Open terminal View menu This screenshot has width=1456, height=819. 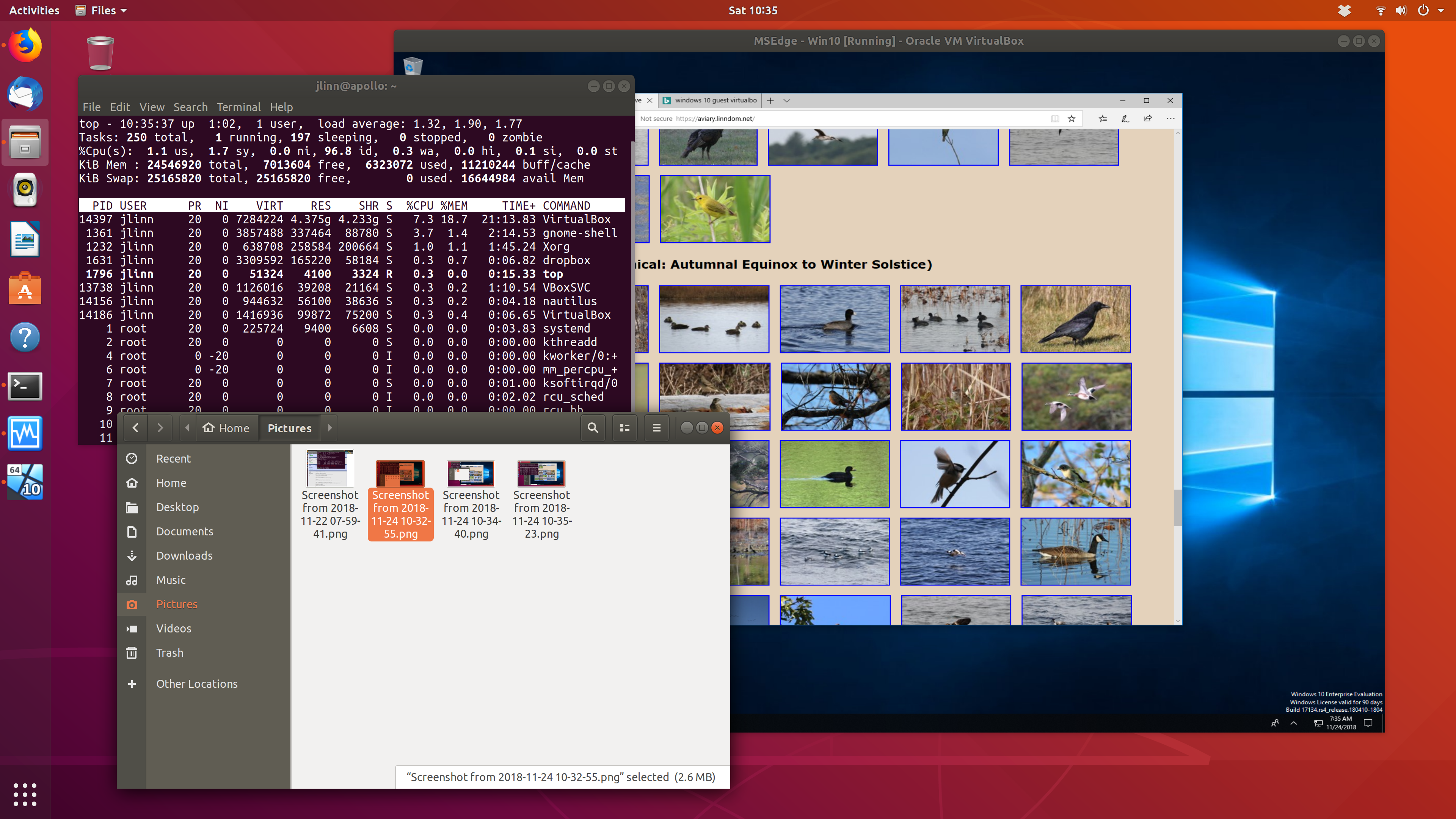(152, 107)
